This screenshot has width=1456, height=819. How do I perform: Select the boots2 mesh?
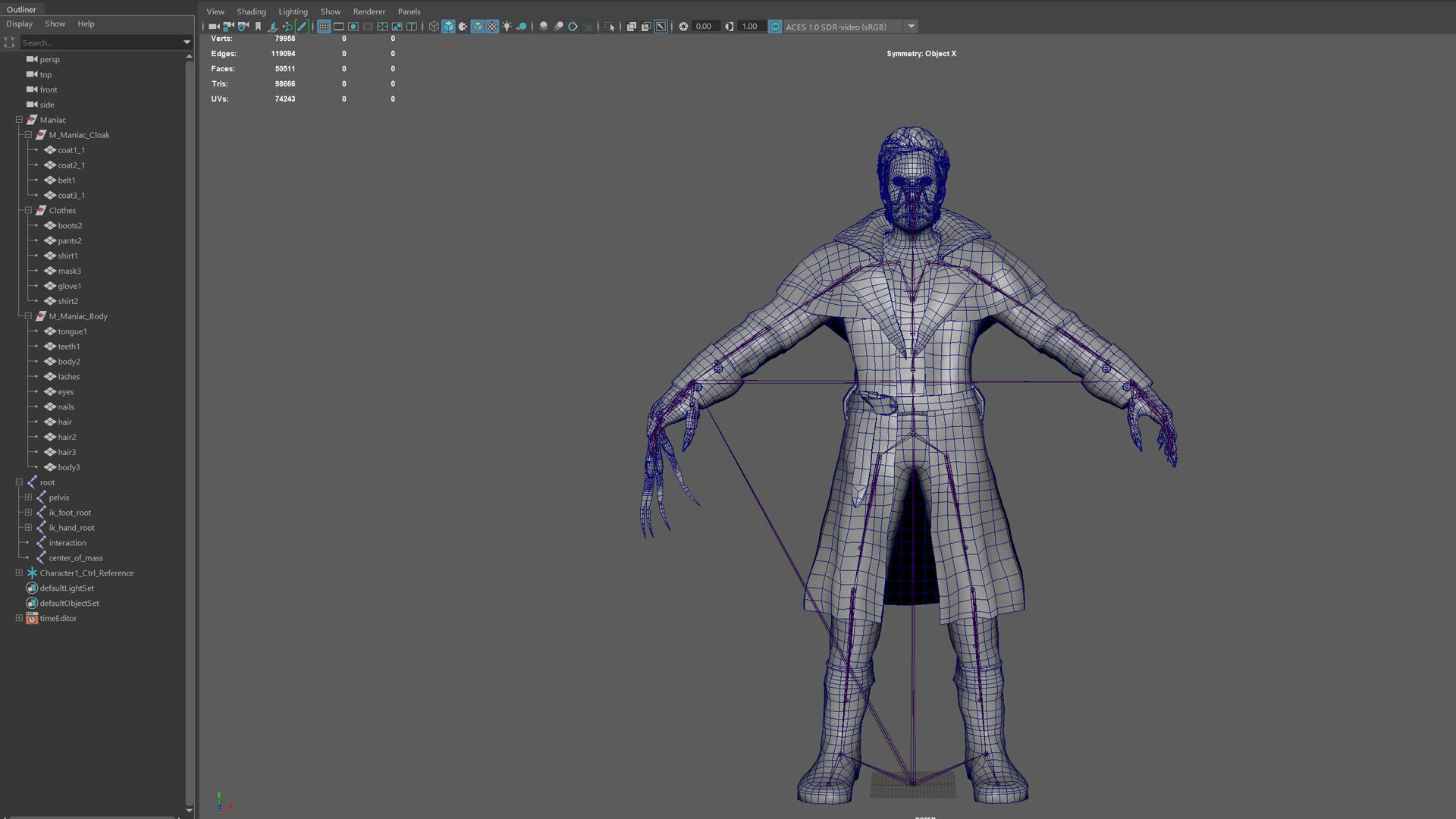pyautogui.click(x=70, y=225)
